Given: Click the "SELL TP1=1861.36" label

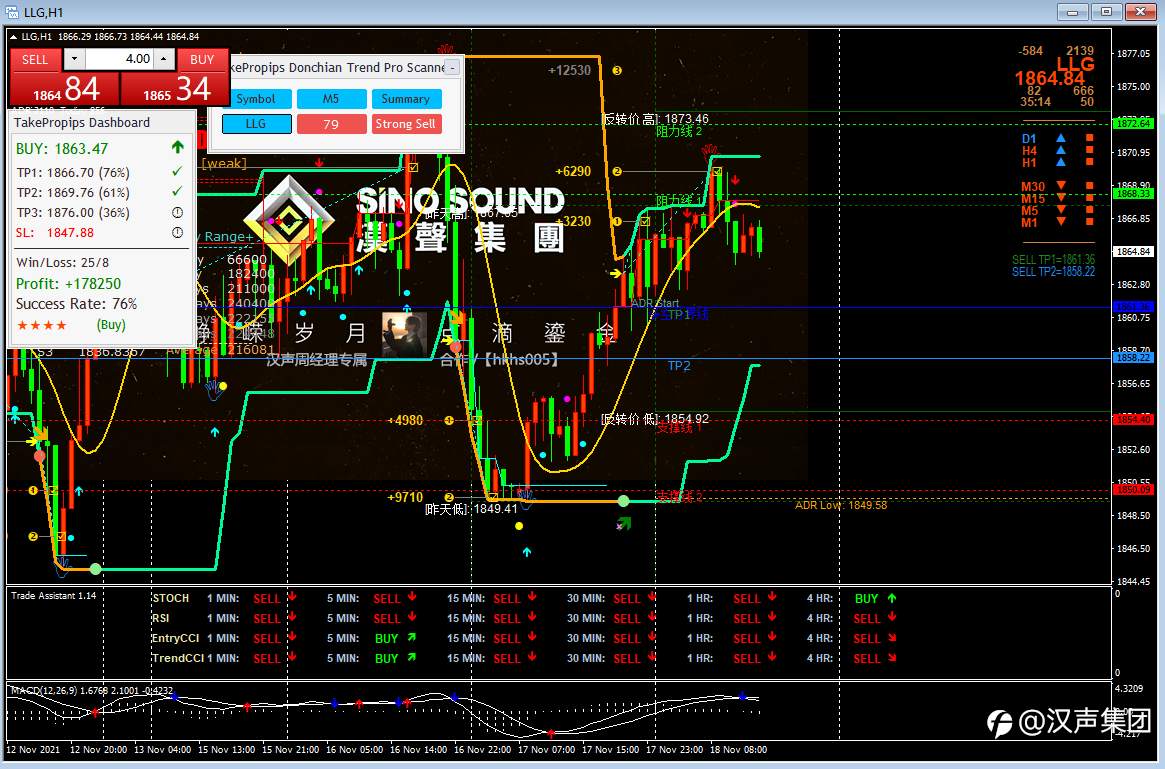Looking at the screenshot, I should [1053, 259].
